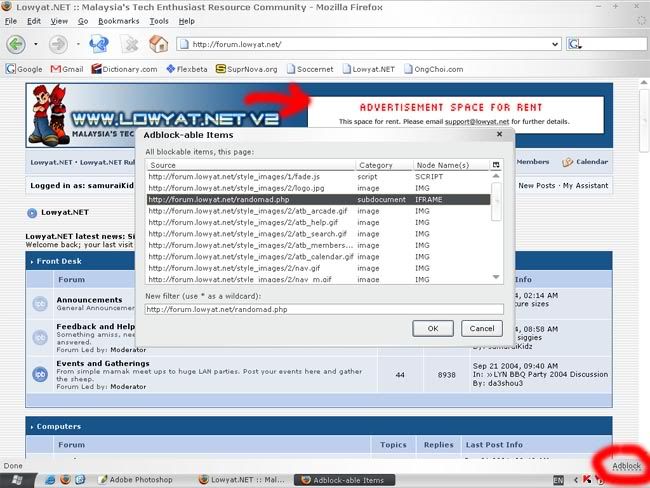
Task: Switch to Adobe Photoshop in taskbar
Action: coord(136,480)
